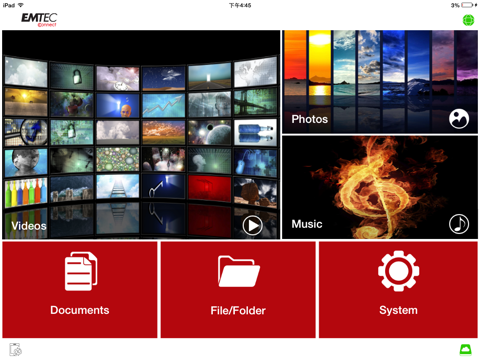Tap the System gear icon
Screen dimensions: 480x360
pyautogui.click(x=398, y=271)
